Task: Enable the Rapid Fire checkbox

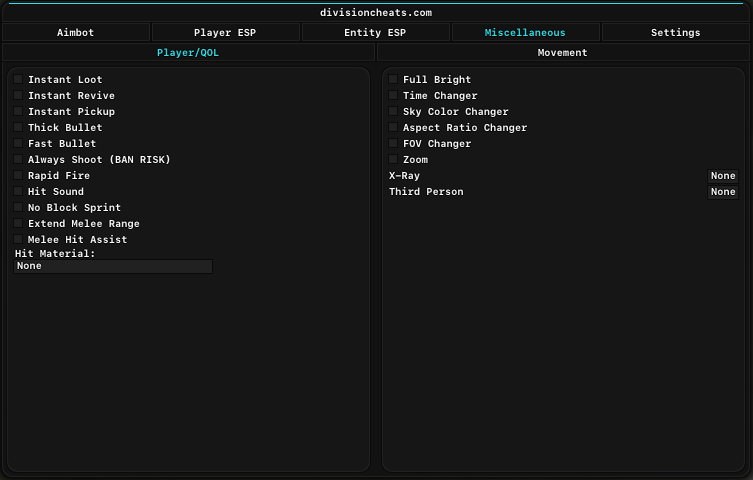Action: tap(19, 175)
